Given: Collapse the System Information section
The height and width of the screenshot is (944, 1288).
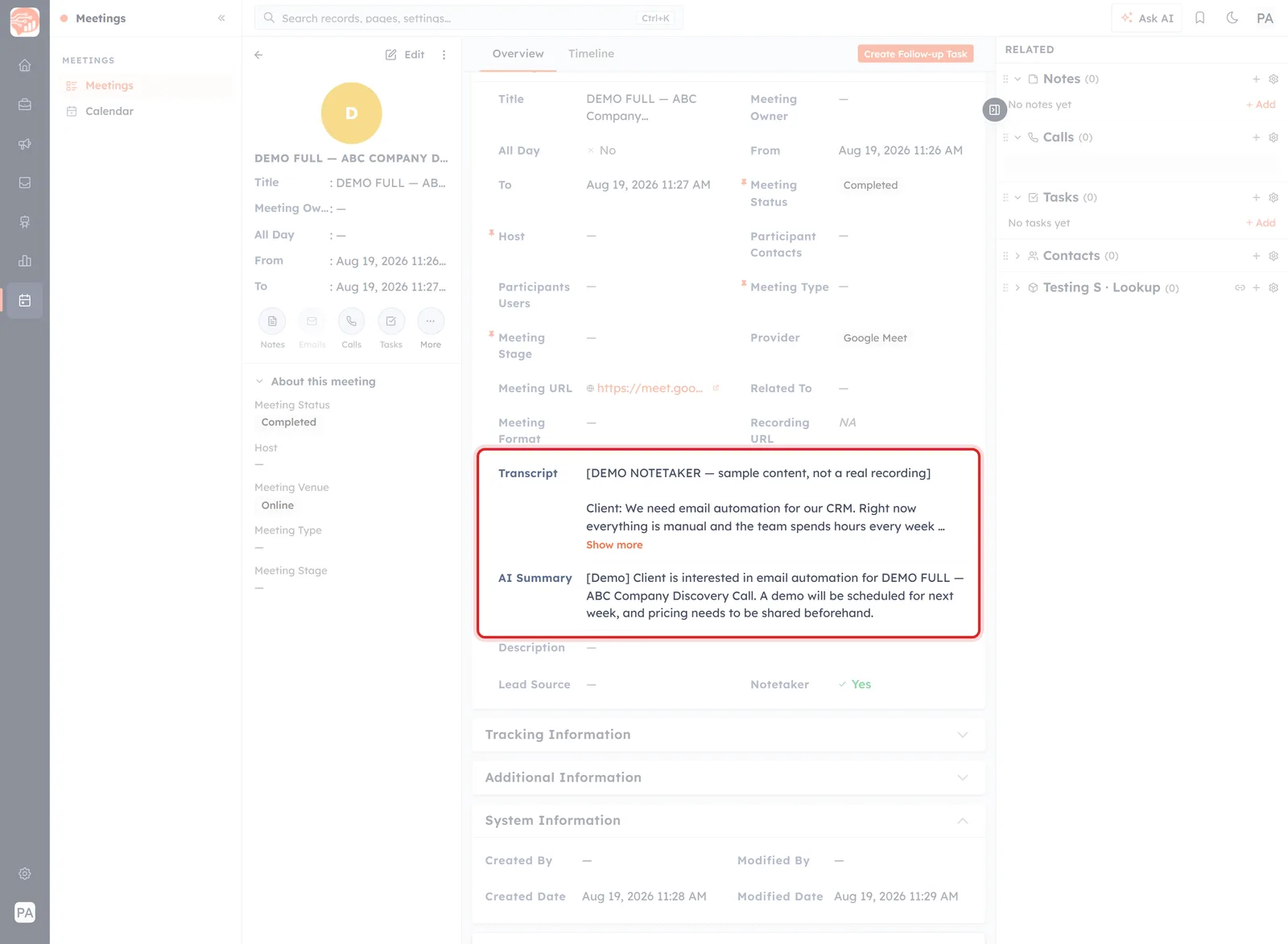Looking at the screenshot, I should click(963, 821).
